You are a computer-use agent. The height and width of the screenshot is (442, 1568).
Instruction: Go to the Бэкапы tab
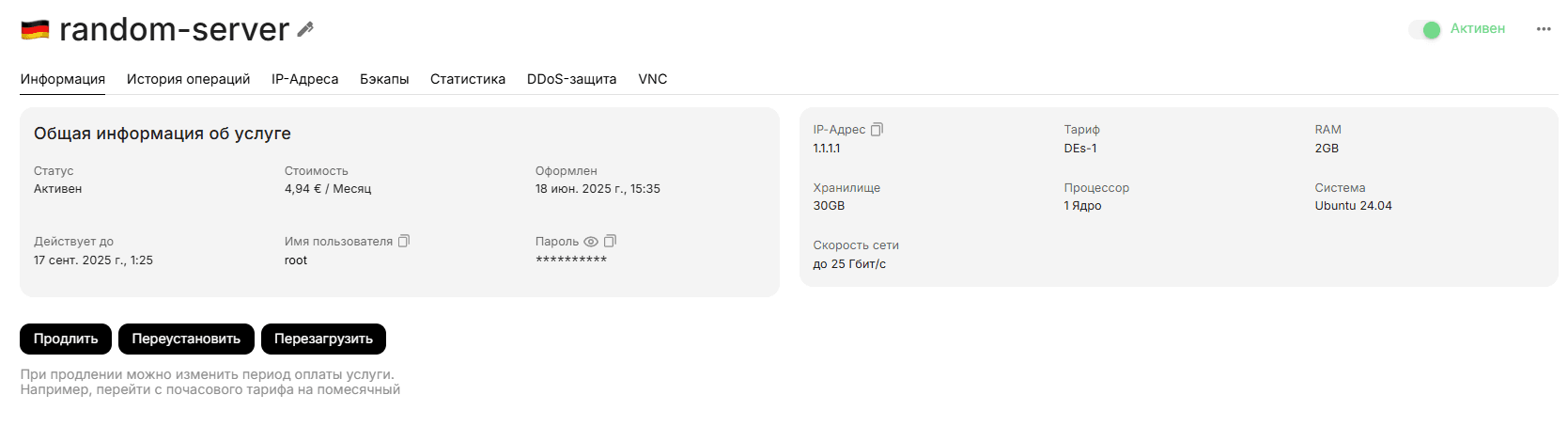(384, 79)
